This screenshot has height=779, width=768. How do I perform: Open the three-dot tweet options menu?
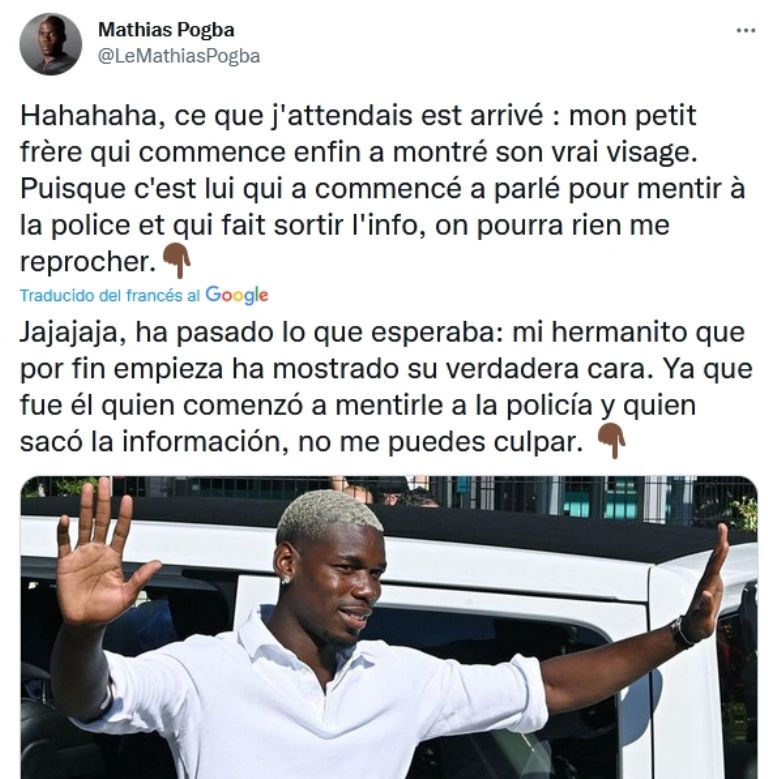pyautogui.click(x=746, y=31)
